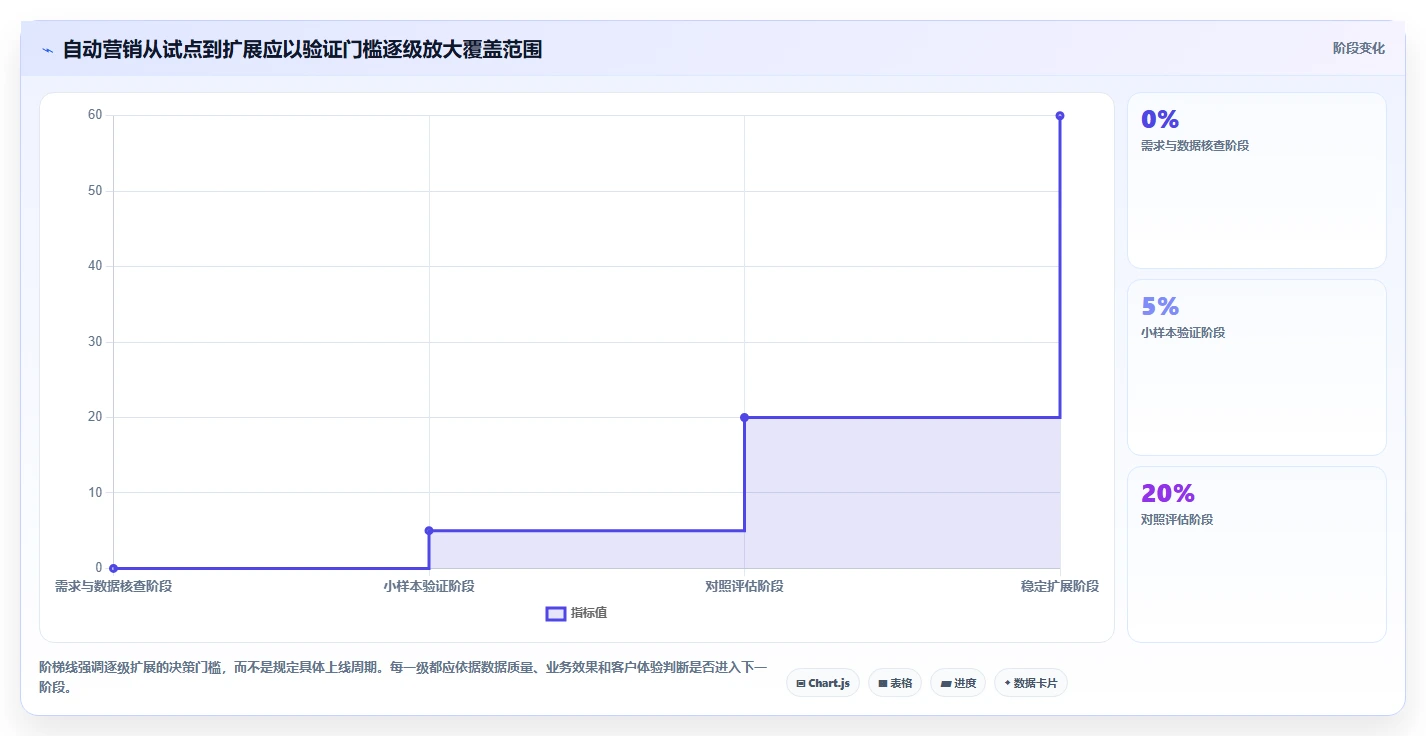Viewport: 1426px width, 736px height.
Task: Click the 表格 tag pill
Action: pyautogui.click(x=895, y=683)
